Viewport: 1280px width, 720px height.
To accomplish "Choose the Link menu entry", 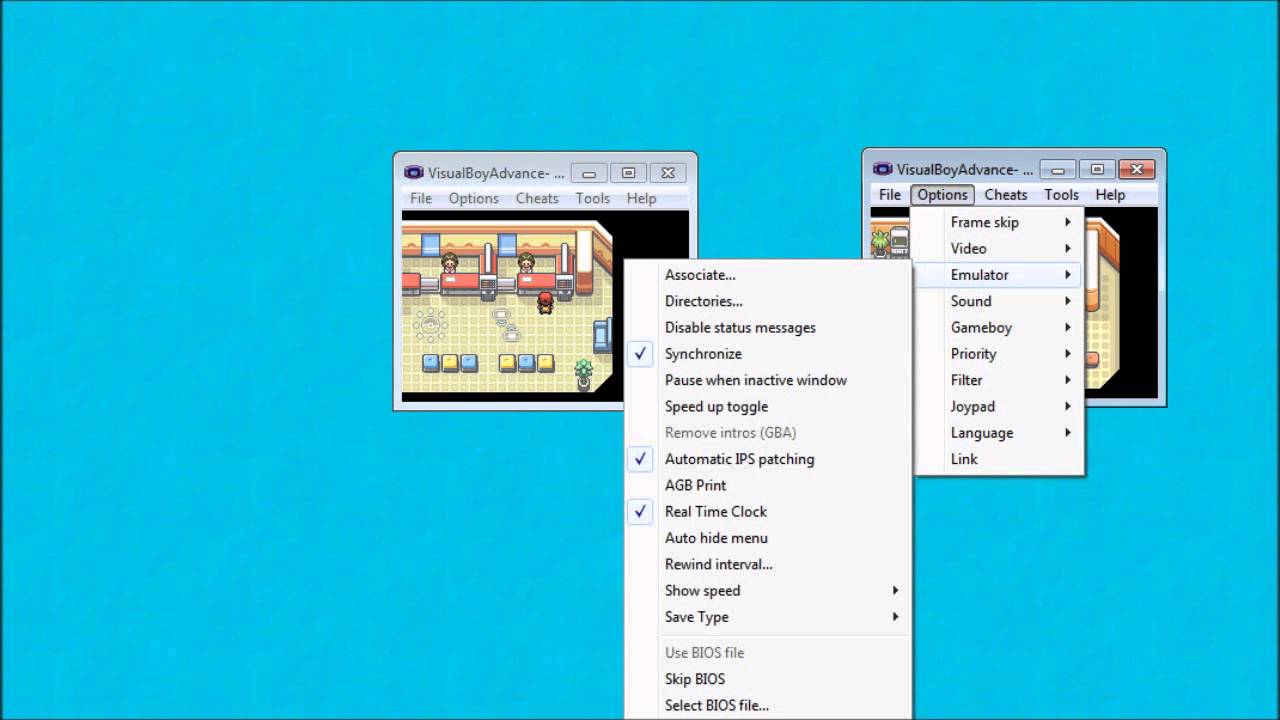I will tap(998, 459).
